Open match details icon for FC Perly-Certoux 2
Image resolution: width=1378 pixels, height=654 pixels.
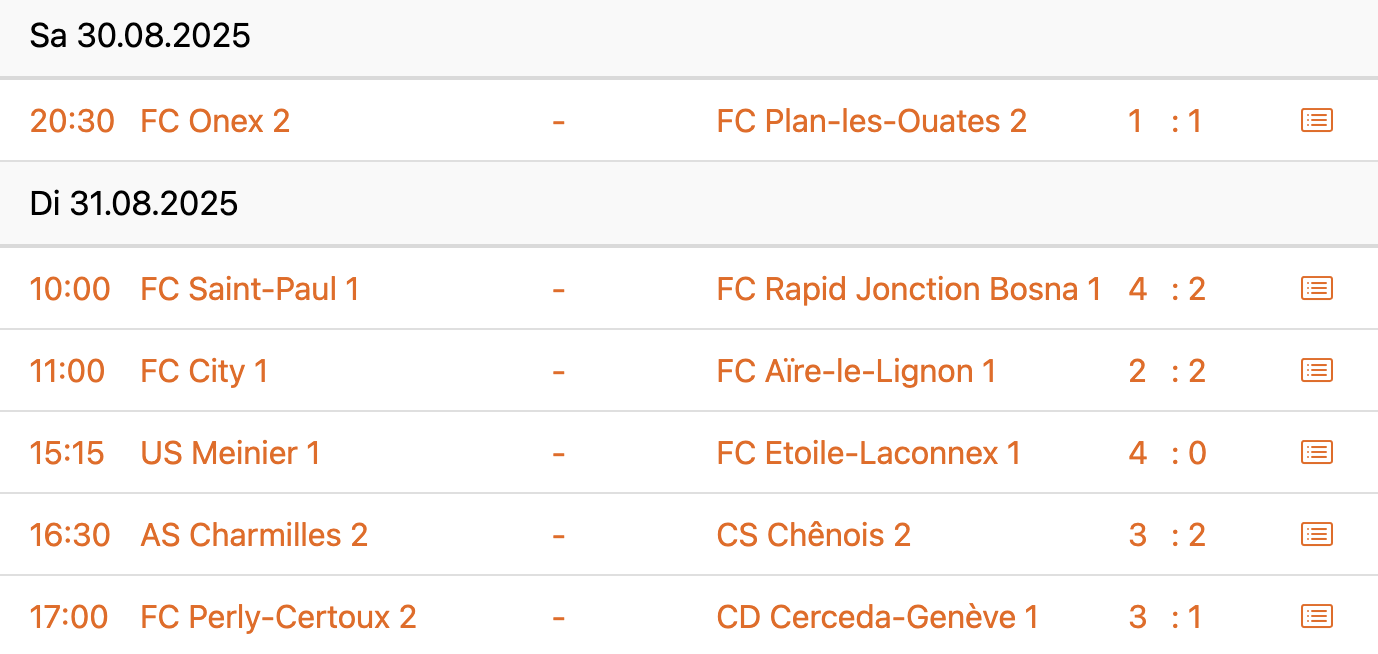click(x=1316, y=617)
